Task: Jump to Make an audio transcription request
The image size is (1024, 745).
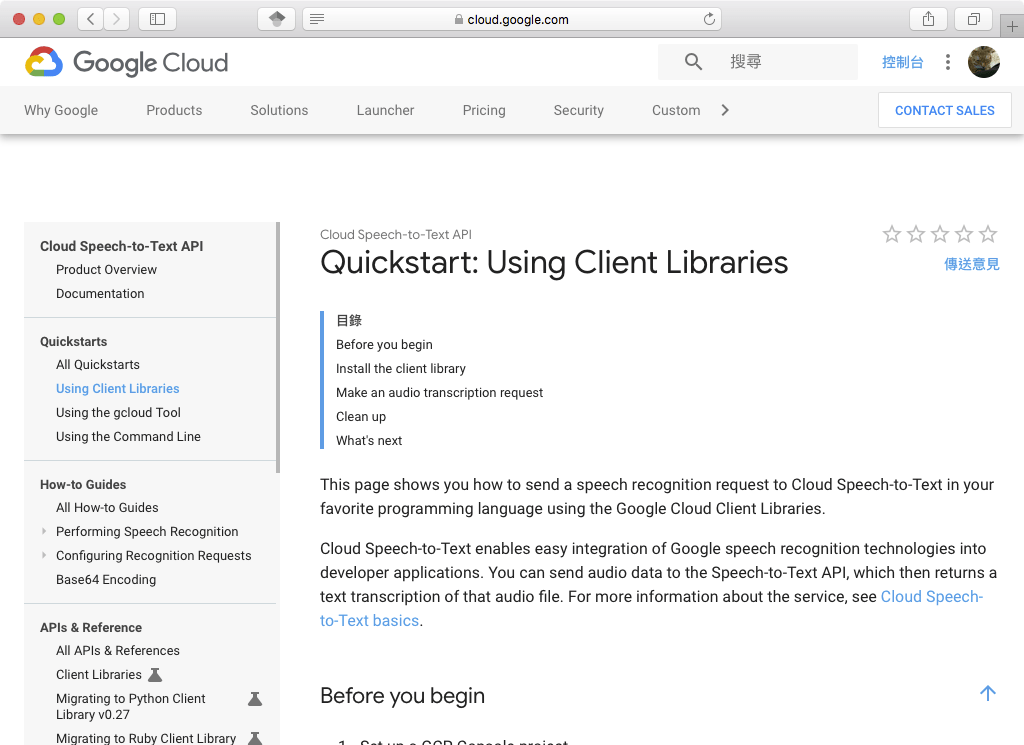Action: point(440,392)
